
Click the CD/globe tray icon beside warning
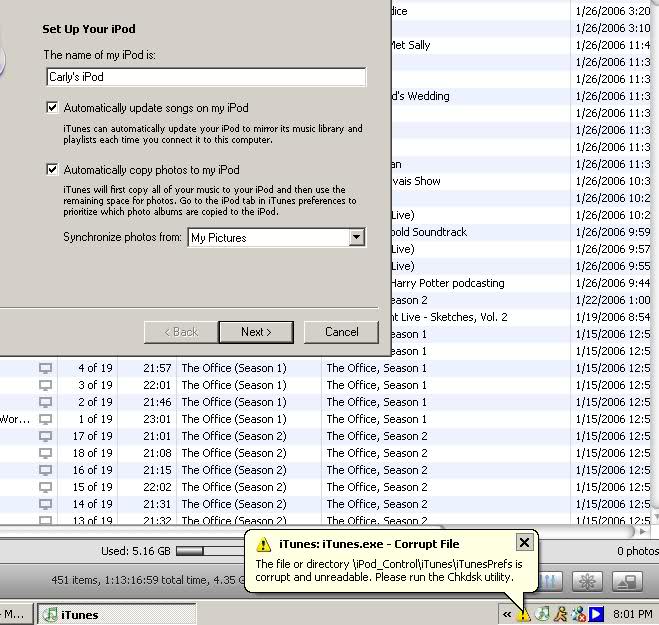542,614
